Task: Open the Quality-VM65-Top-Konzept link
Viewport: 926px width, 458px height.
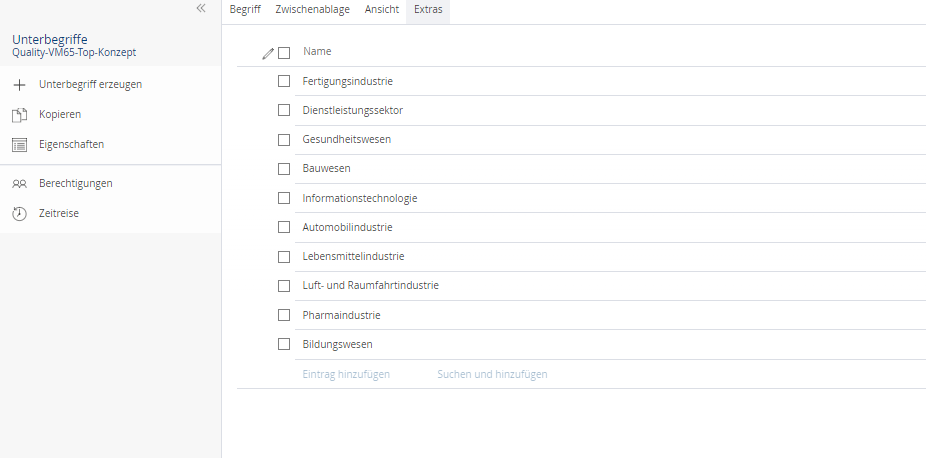Action: (x=74, y=52)
